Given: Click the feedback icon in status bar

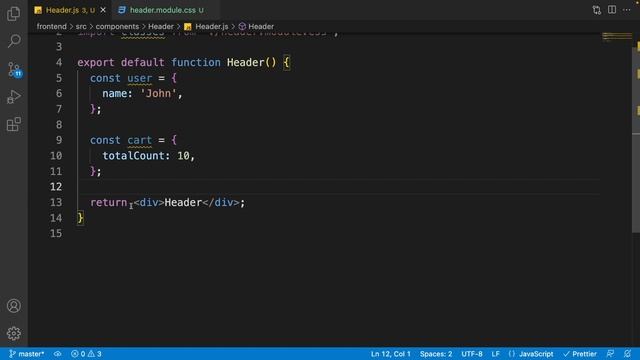Looking at the screenshot, I should click(610, 354).
